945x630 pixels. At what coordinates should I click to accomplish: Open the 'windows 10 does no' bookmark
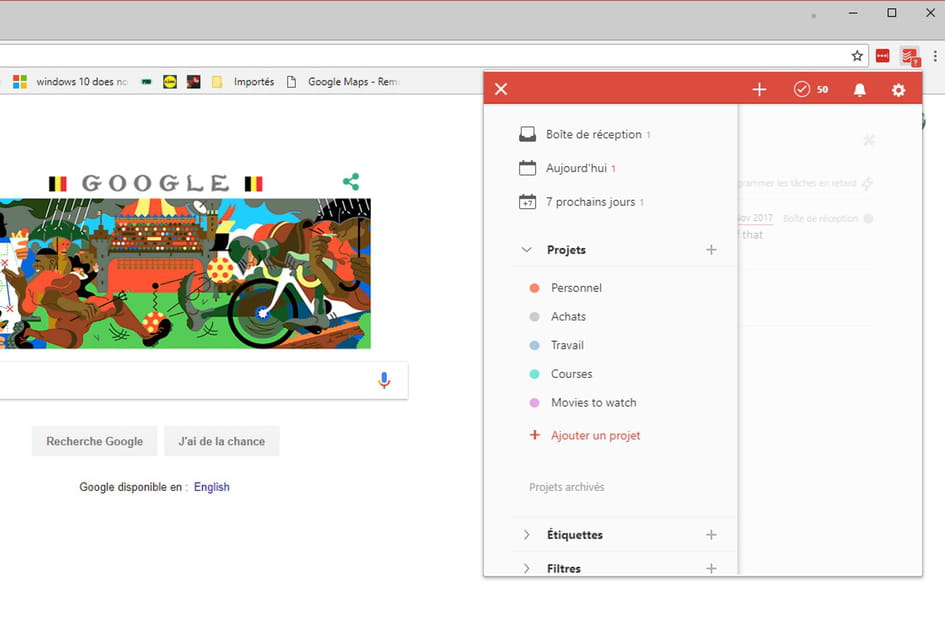pos(71,81)
